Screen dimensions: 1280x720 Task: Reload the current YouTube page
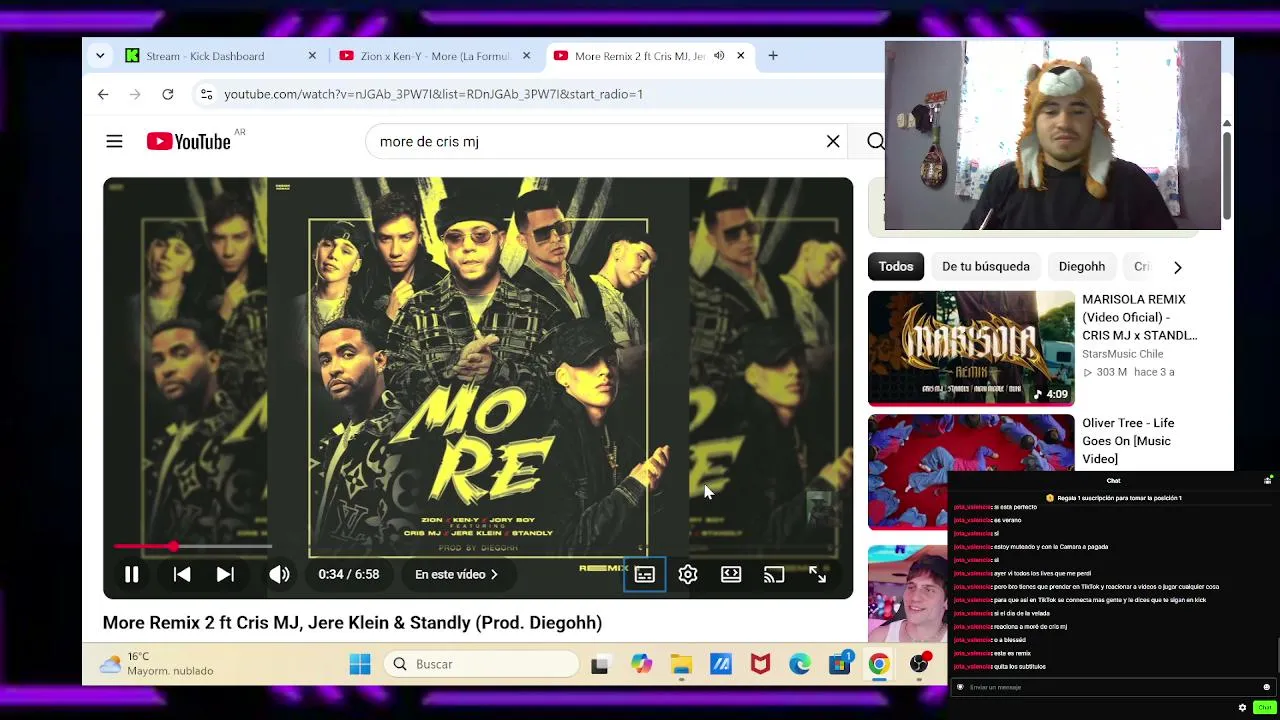point(168,94)
